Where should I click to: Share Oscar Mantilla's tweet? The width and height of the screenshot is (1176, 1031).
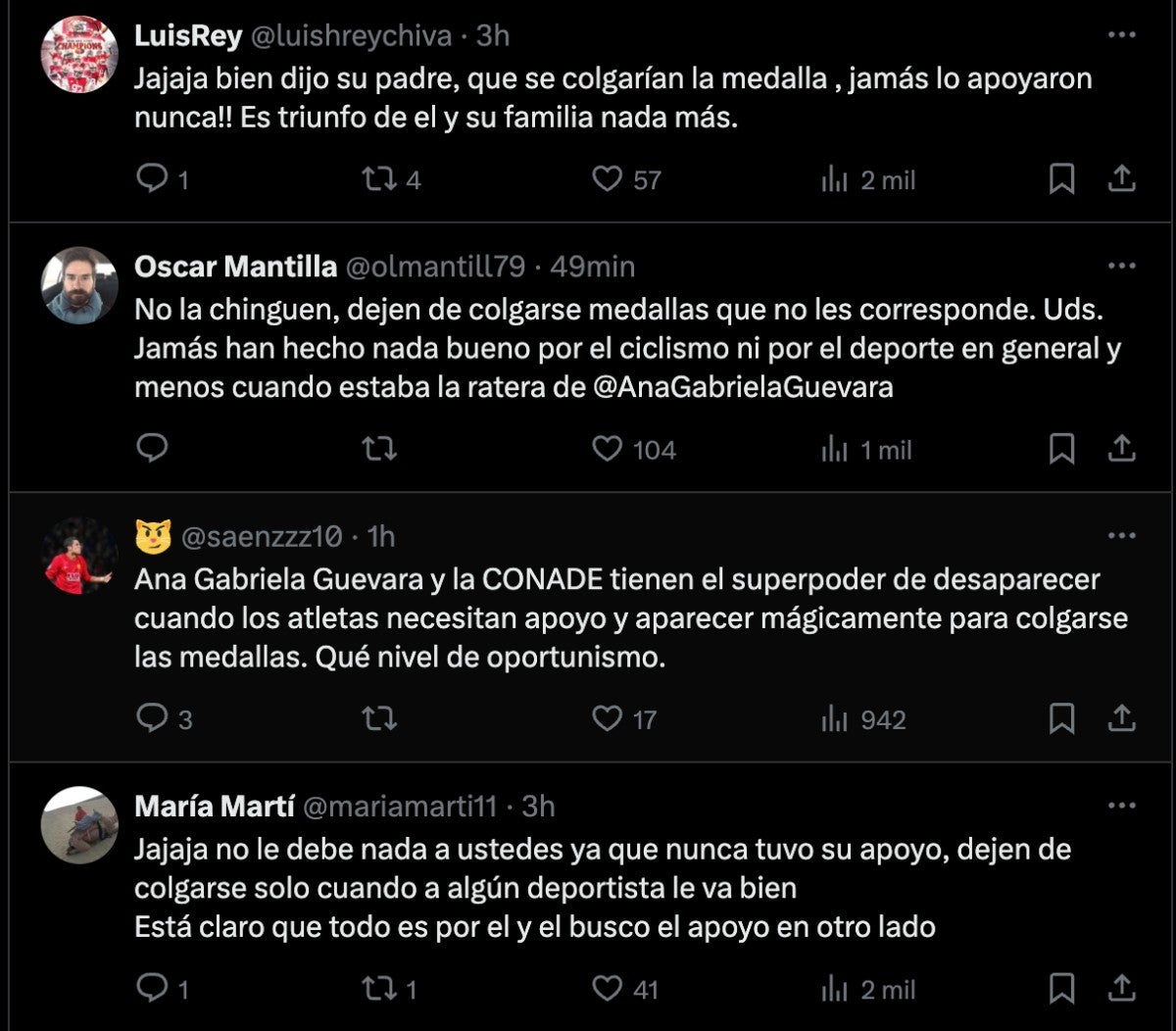click(1121, 449)
